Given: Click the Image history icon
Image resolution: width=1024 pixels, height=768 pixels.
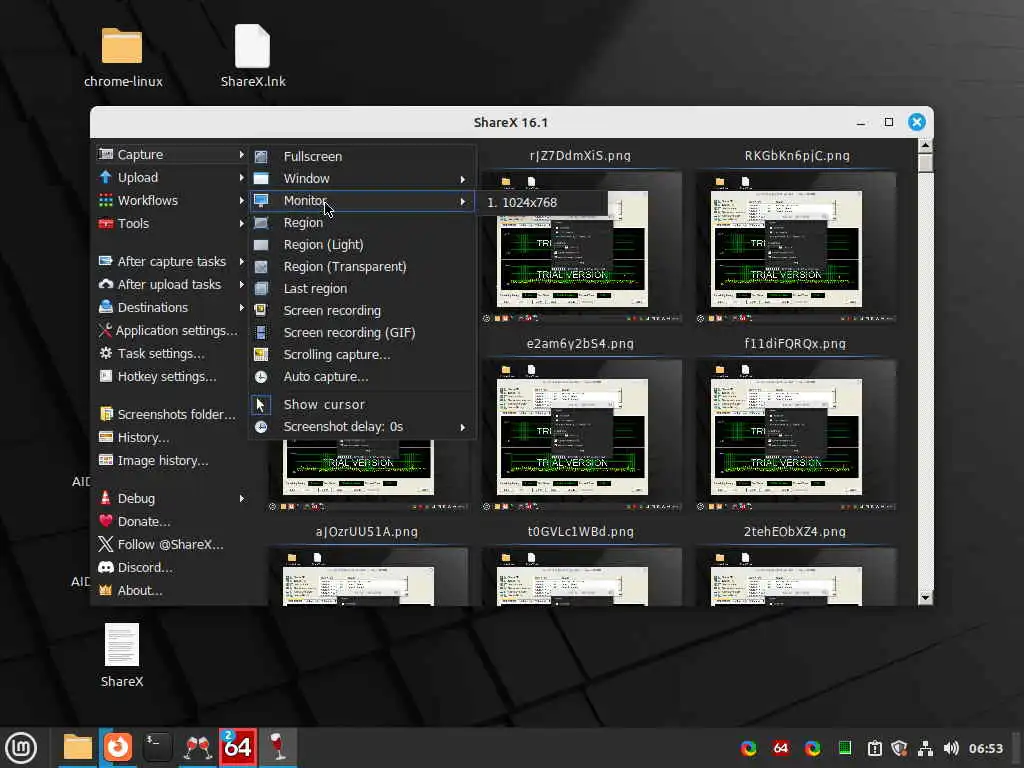Looking at the screenshot, I should [x=105, y=460].
